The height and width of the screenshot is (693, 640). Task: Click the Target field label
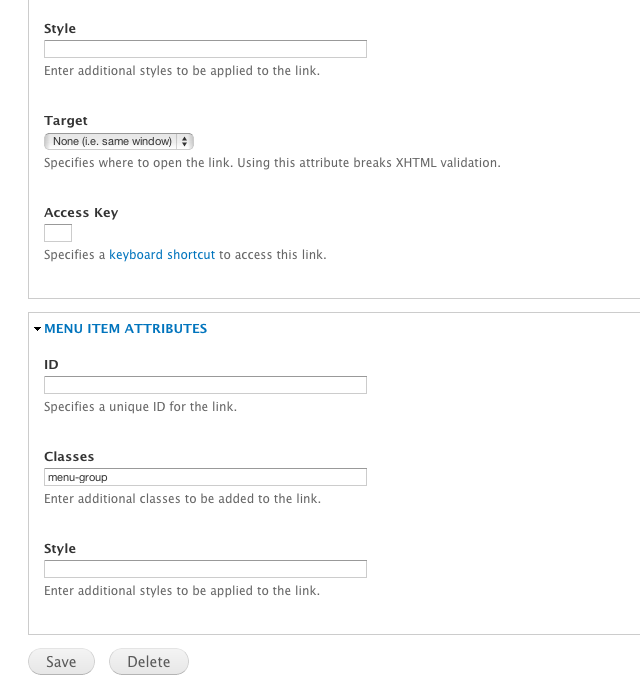66,121
